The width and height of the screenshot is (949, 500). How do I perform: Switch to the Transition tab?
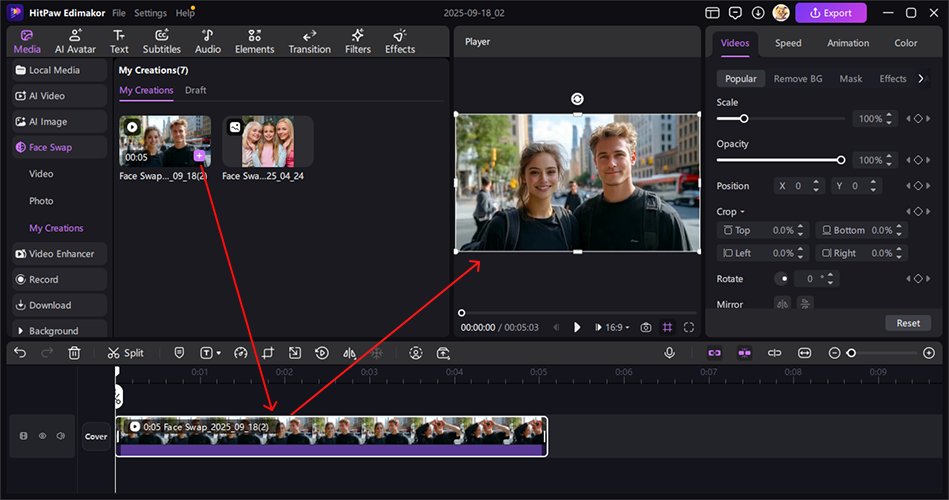click(309, 42)
